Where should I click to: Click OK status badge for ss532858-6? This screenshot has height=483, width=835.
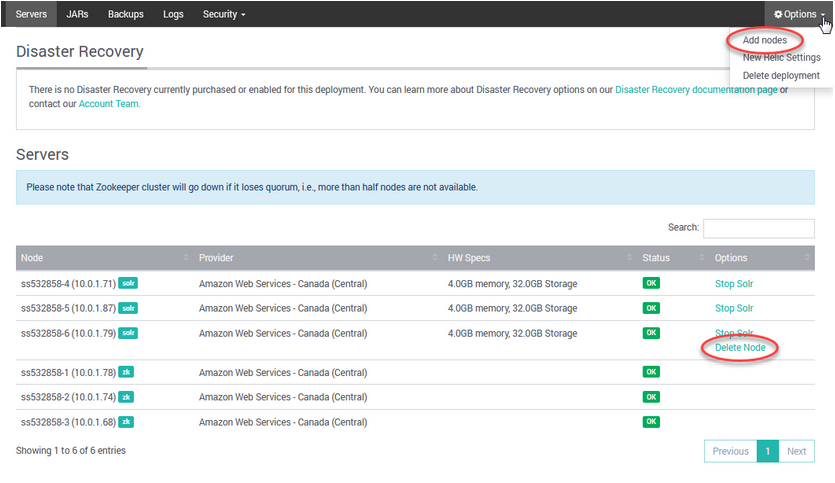651,333
